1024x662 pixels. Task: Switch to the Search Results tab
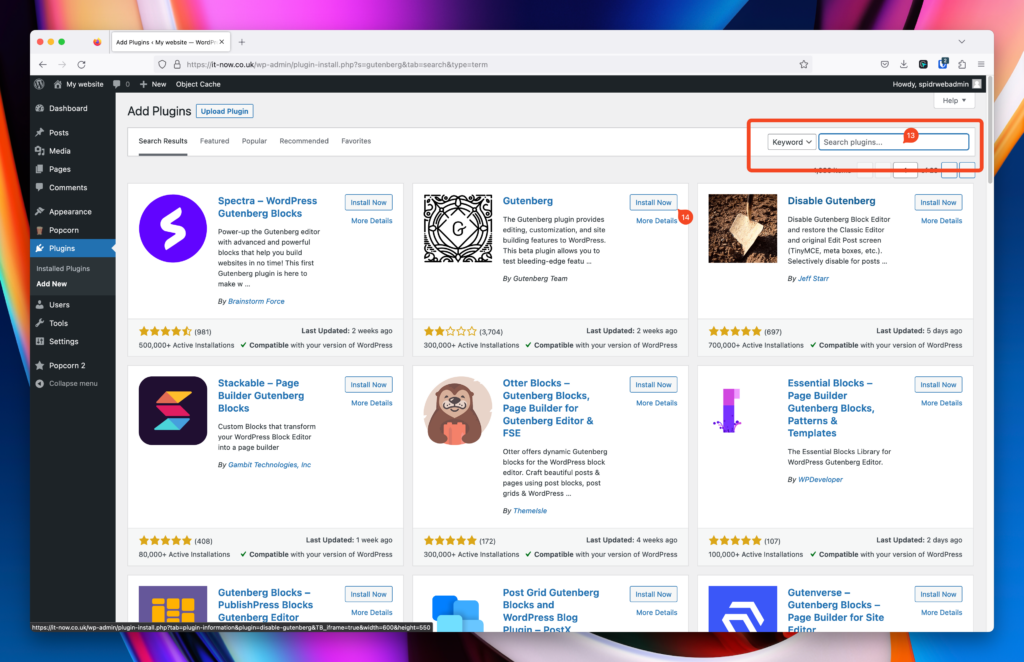[163, 141]
